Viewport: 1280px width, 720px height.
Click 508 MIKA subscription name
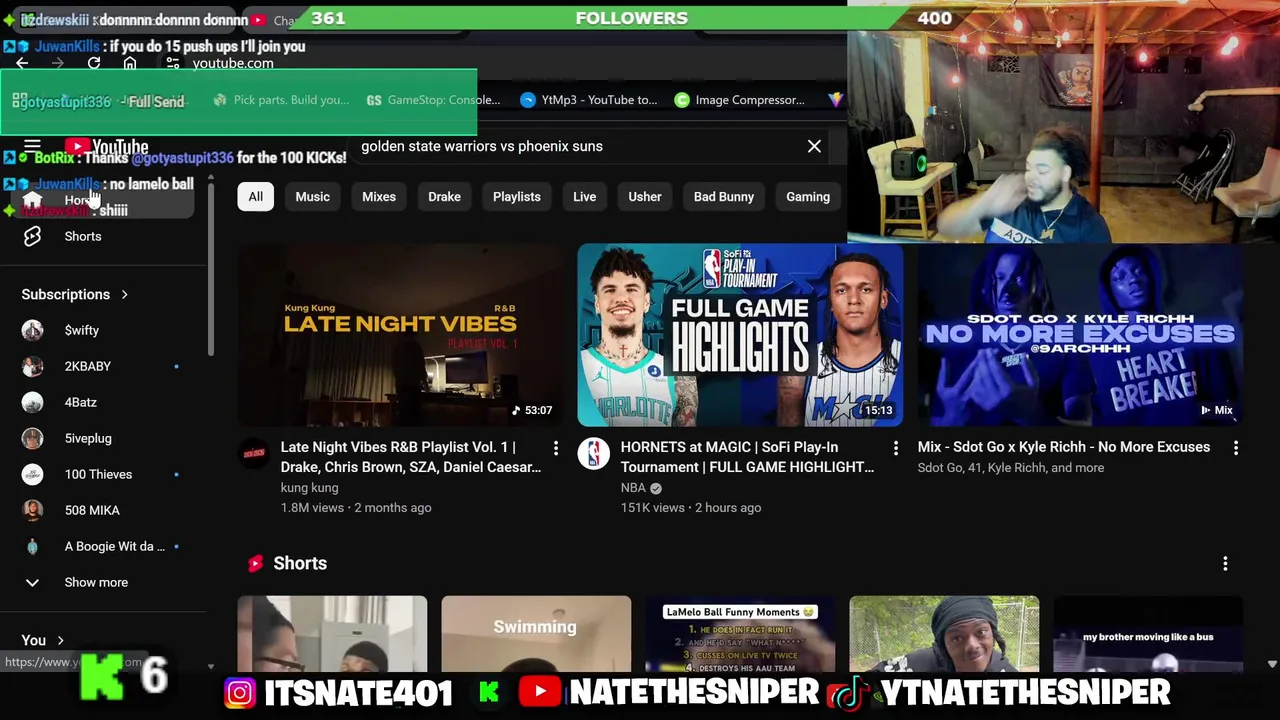[92, 510]
